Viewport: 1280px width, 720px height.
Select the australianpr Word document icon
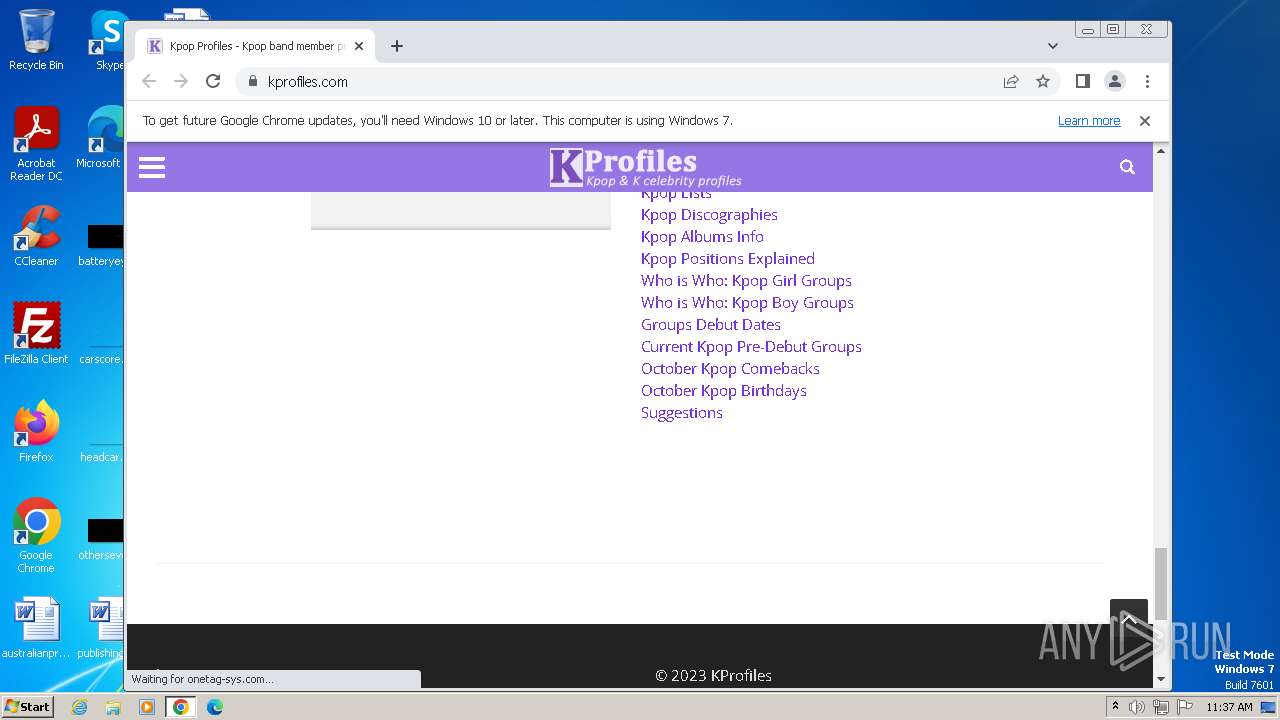click(36, 628)
